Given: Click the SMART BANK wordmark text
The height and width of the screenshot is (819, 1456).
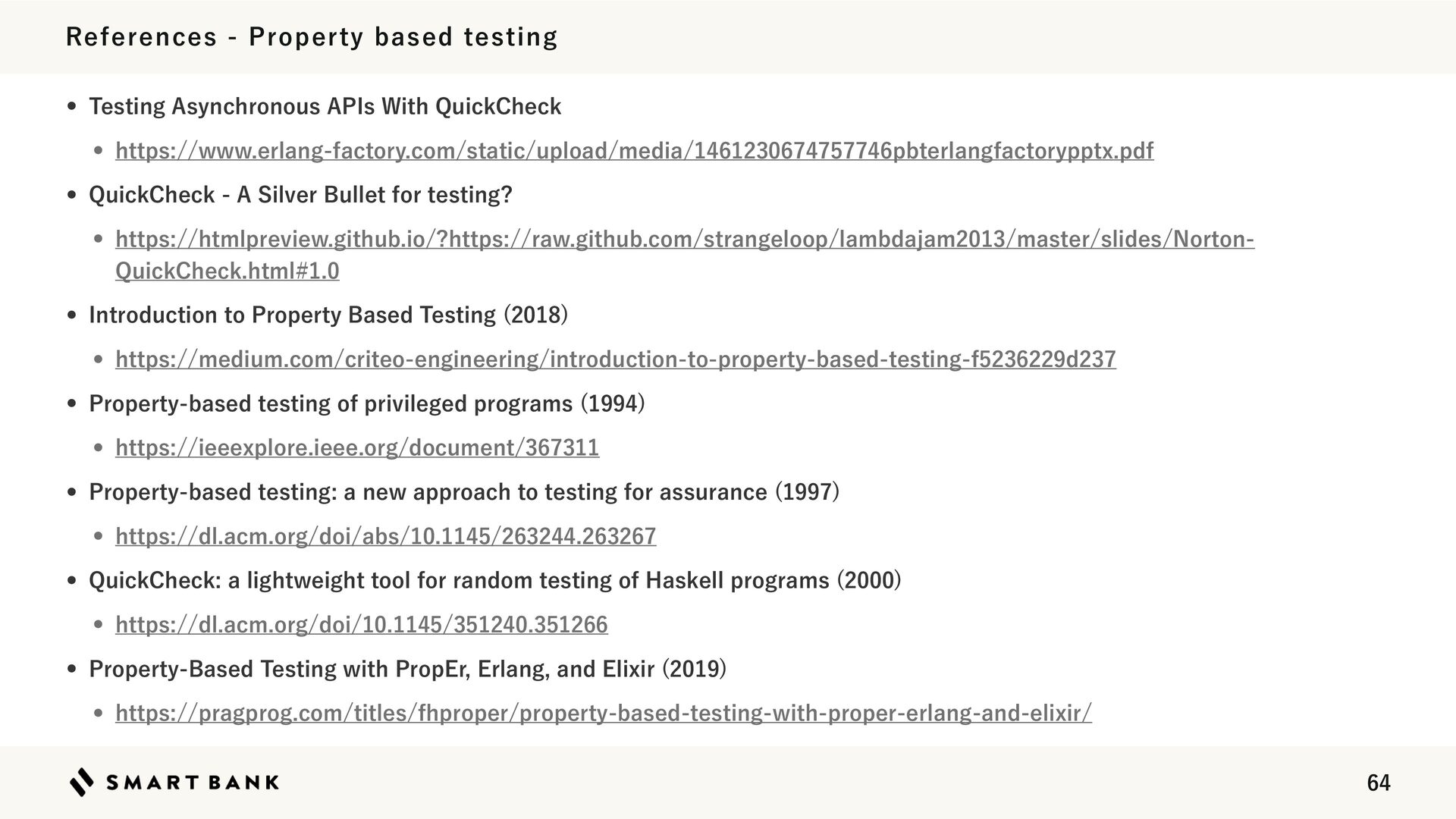Looking at the screenshot, I should pos(193,783).
